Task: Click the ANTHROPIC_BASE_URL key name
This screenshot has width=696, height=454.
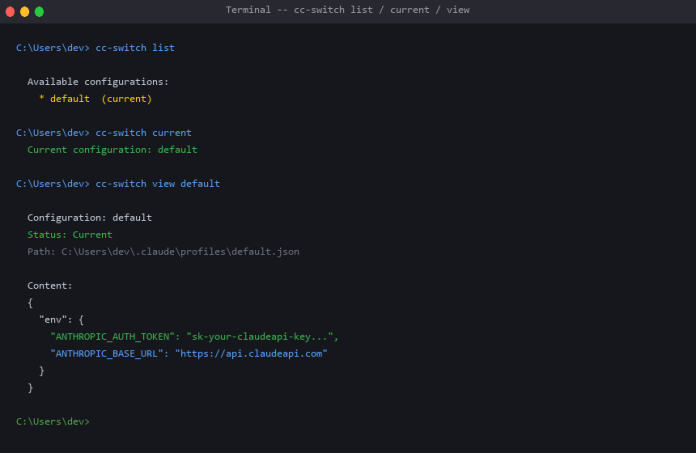Action: pyautogui.click(x=106, y=354)
